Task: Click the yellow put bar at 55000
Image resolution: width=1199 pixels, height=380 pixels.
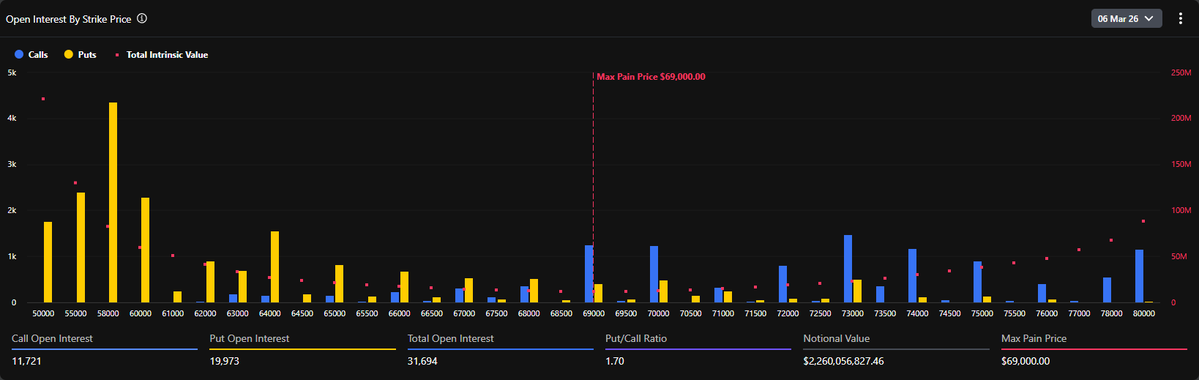Action: click(80, 248)
